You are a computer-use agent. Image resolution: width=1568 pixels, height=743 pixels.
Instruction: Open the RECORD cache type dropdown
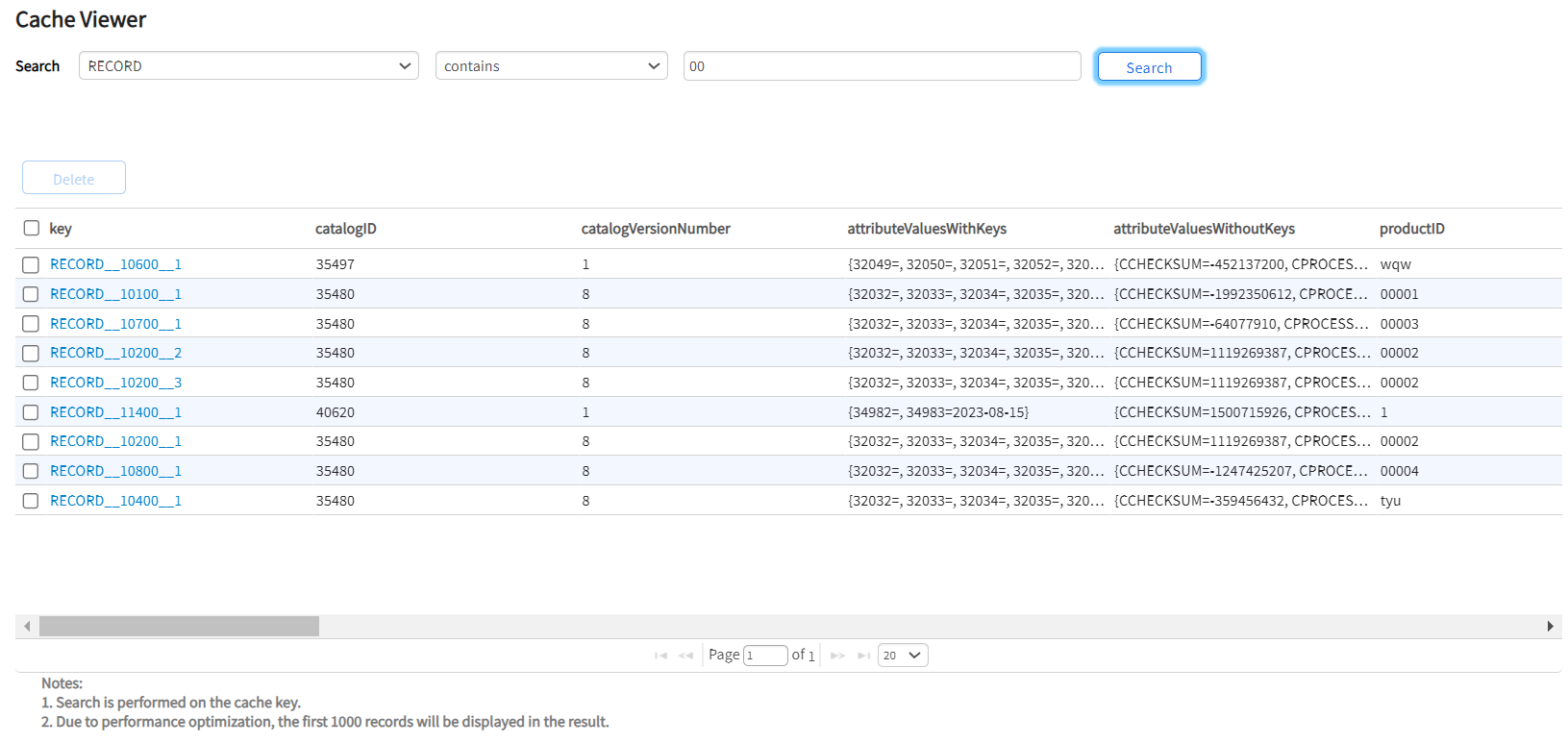(x=248, y=66)
